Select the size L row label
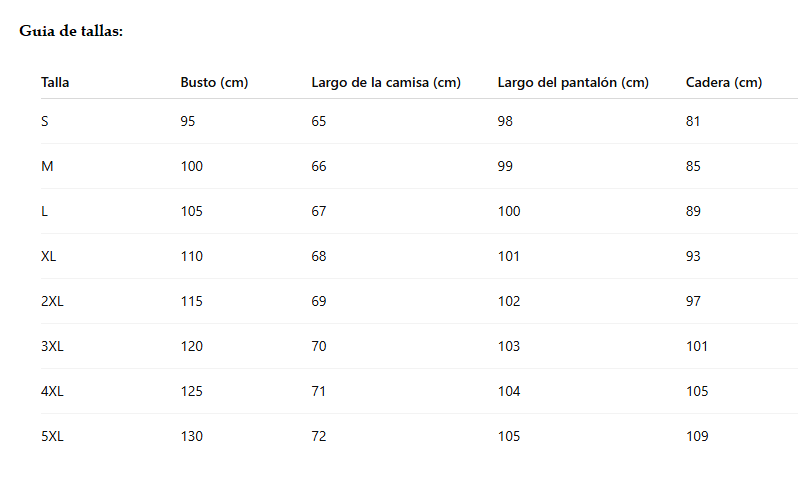The width and height of the screenshot is (798, 477). pyautogui.click(x=45, y=211)
